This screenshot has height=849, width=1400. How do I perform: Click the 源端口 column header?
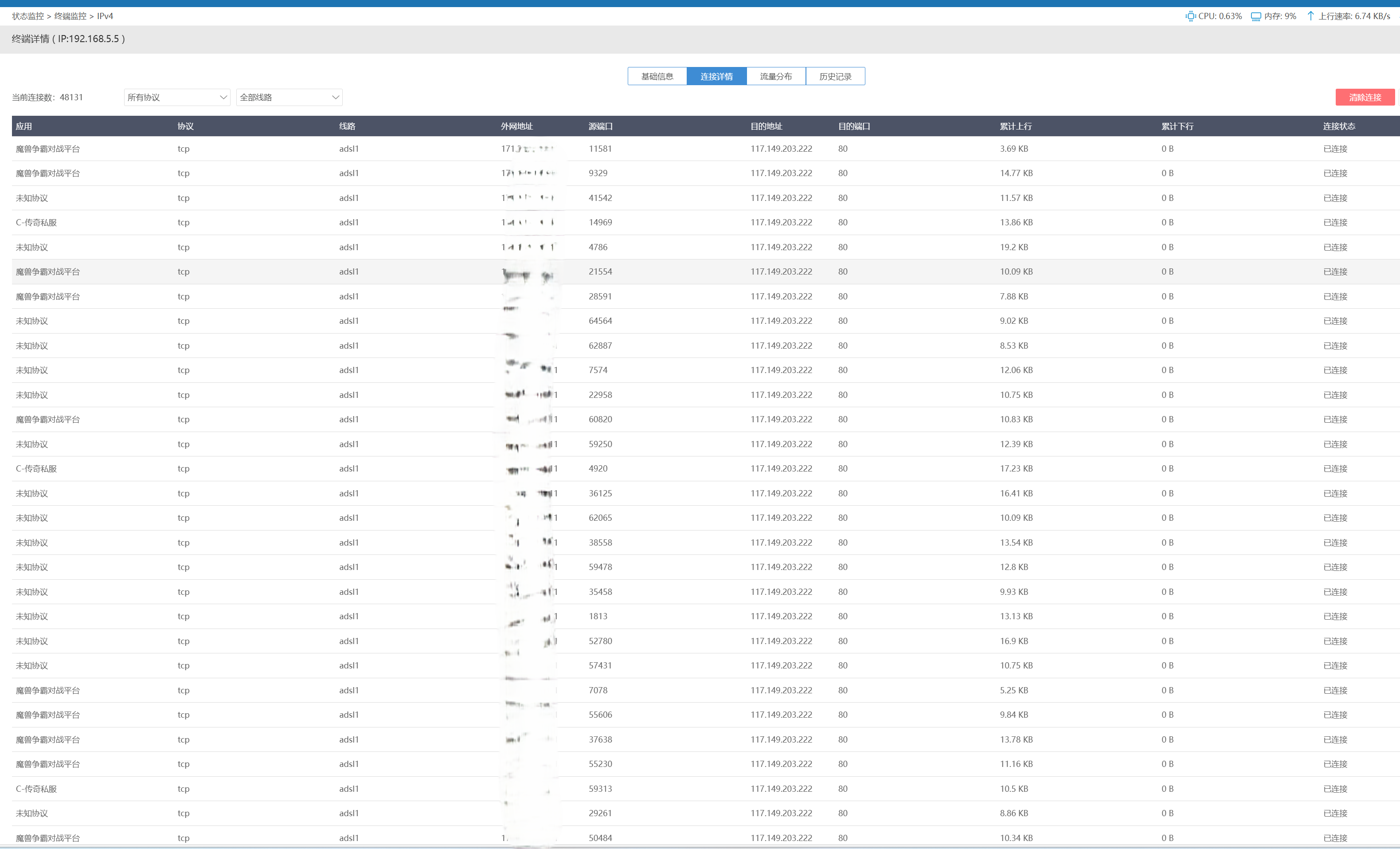600,126
